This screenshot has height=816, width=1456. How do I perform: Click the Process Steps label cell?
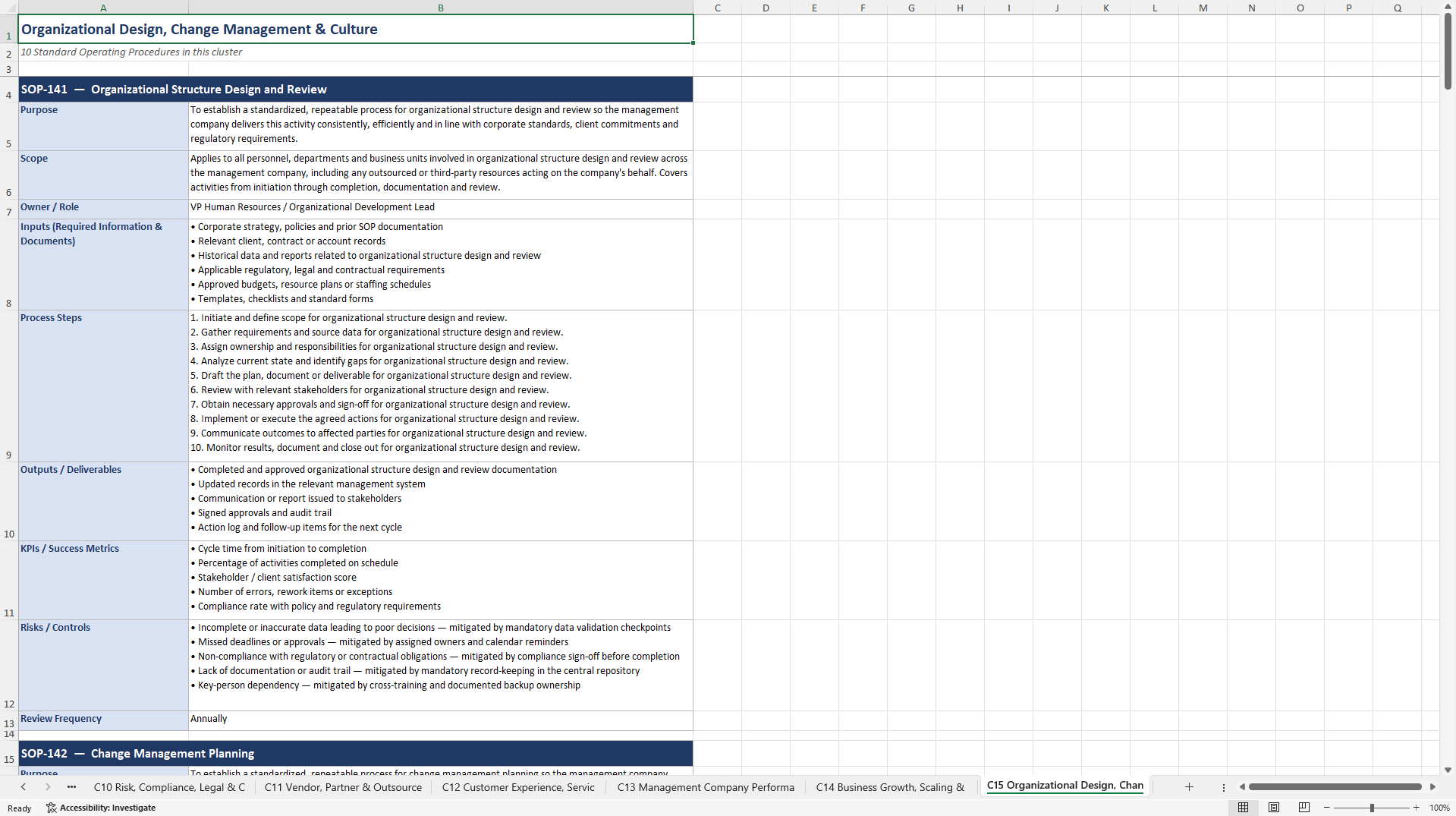(103, 386)
